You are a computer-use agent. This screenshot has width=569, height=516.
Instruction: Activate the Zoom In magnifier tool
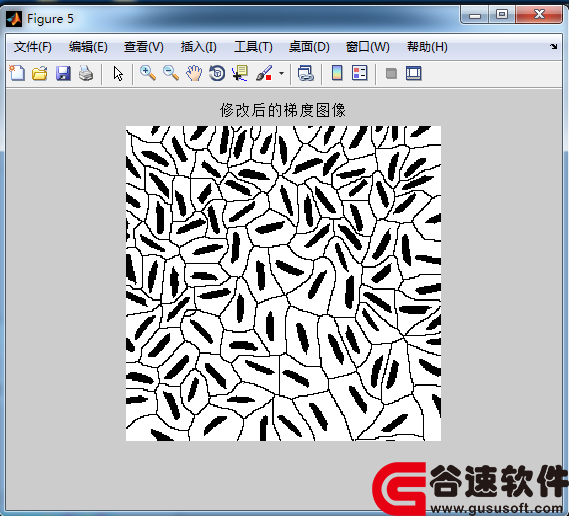click(x=148, y=73)
